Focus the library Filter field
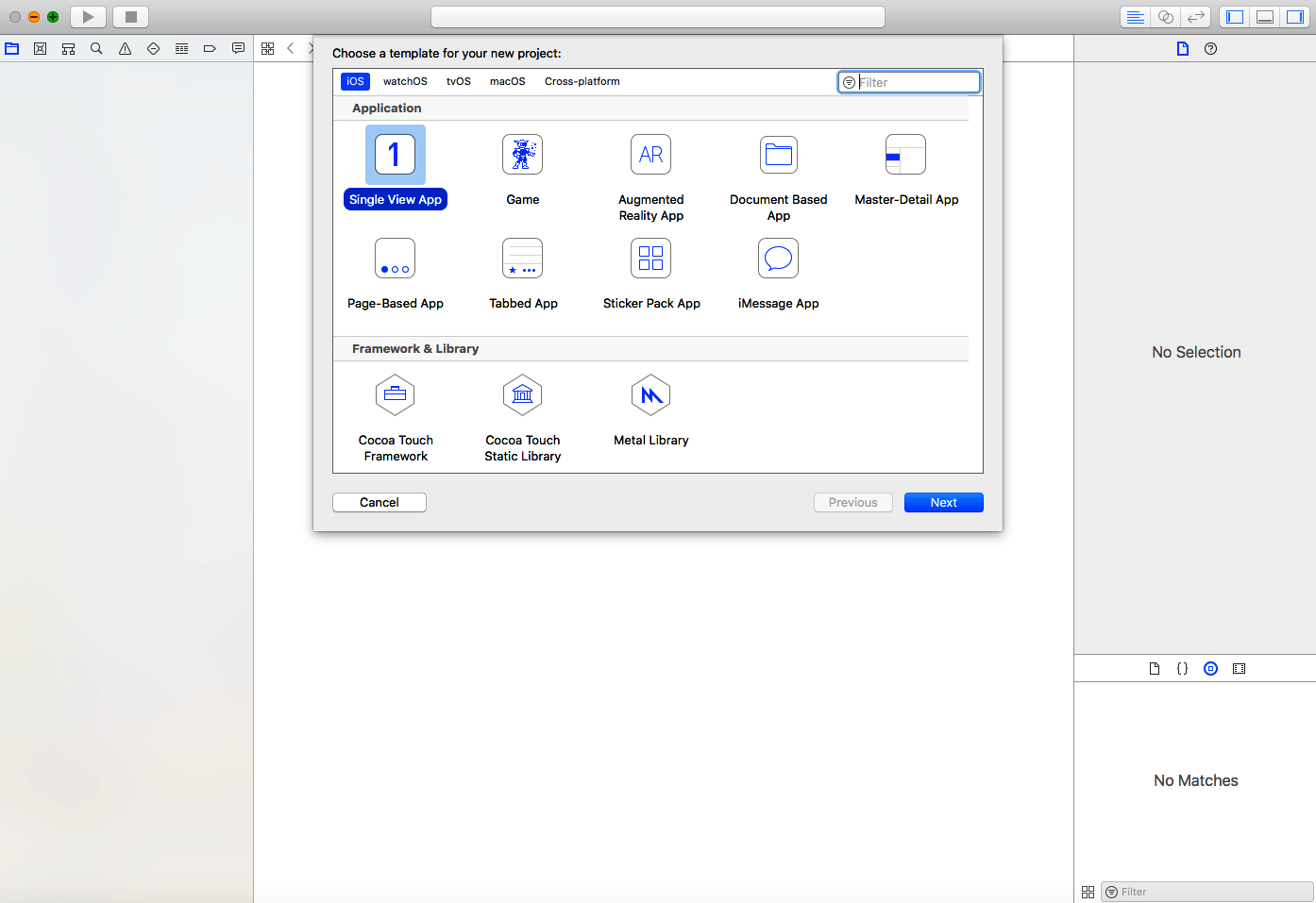 pyautogui.click(x=1207, y=892)
